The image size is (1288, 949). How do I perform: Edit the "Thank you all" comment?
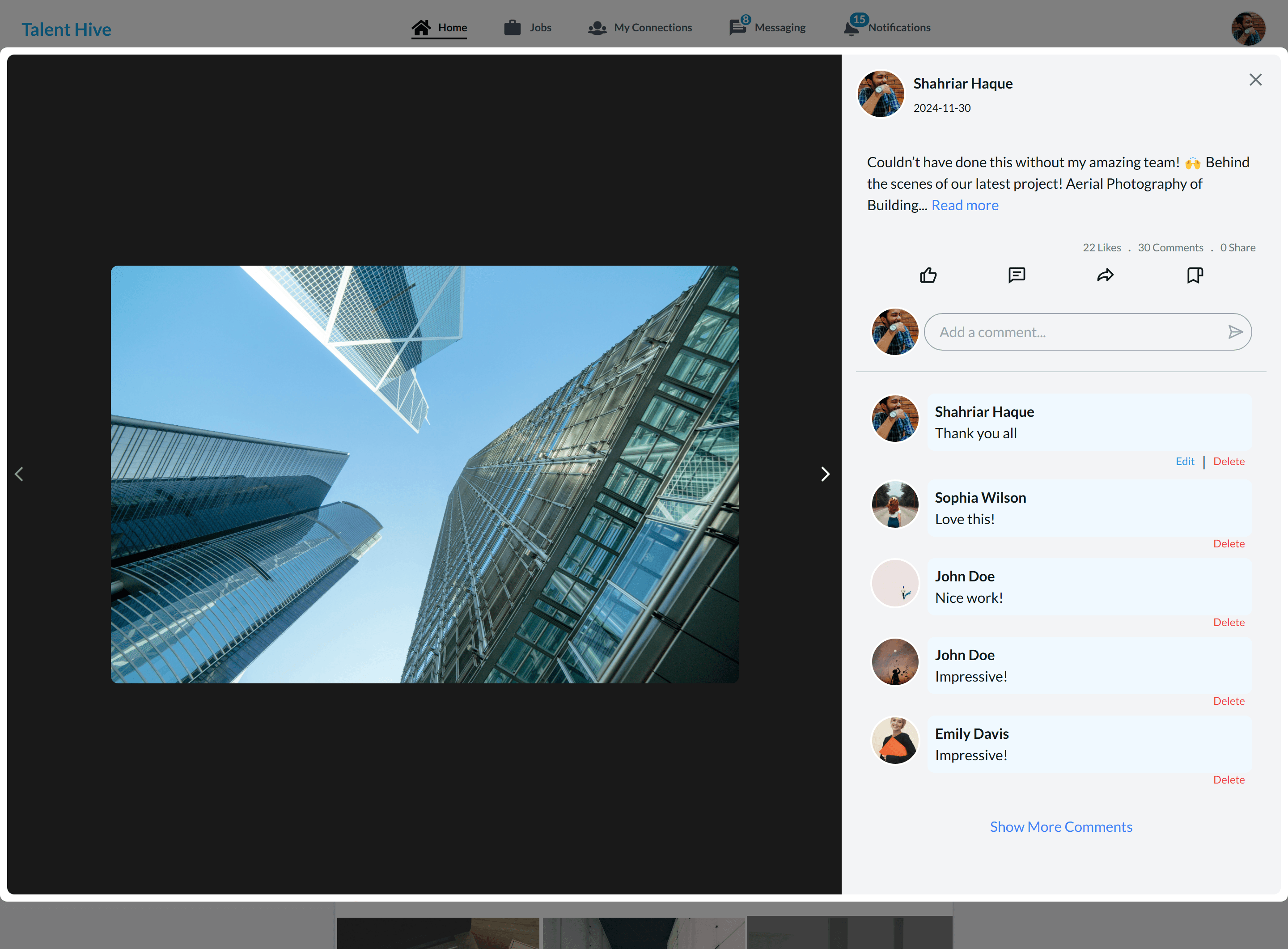click(1185, 461)
